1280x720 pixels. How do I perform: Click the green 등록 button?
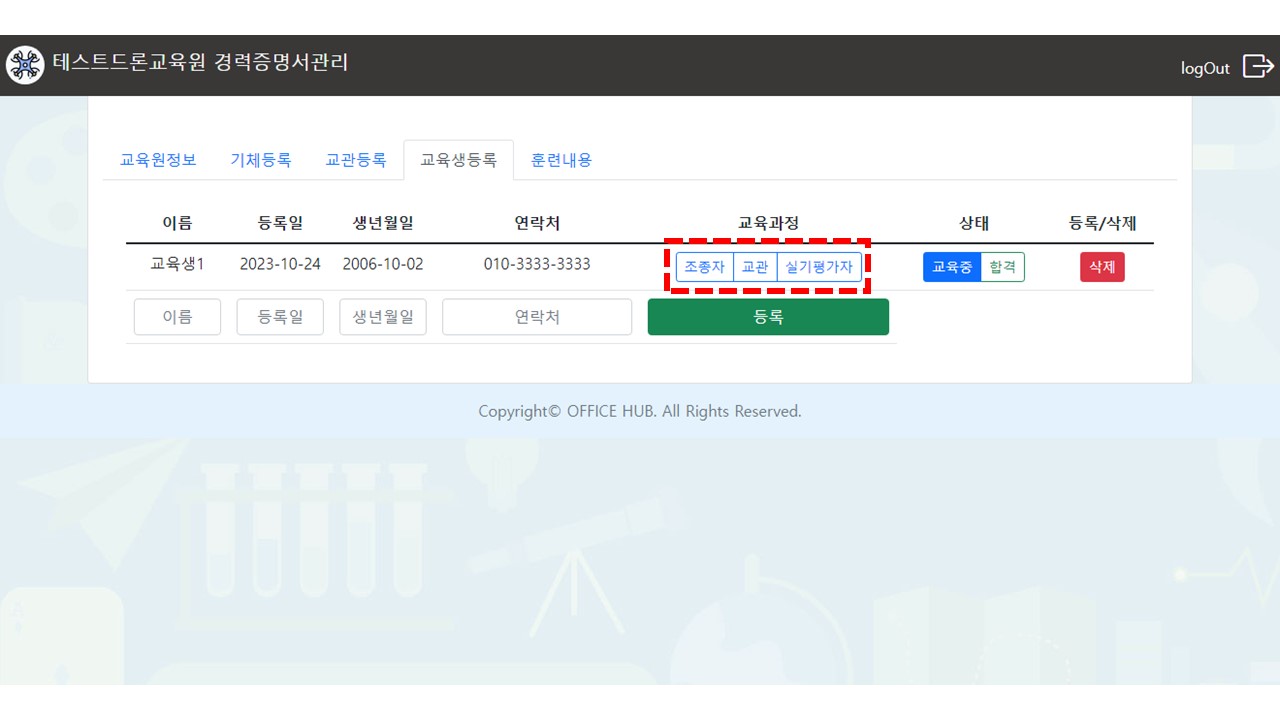(x=768, y=317)
